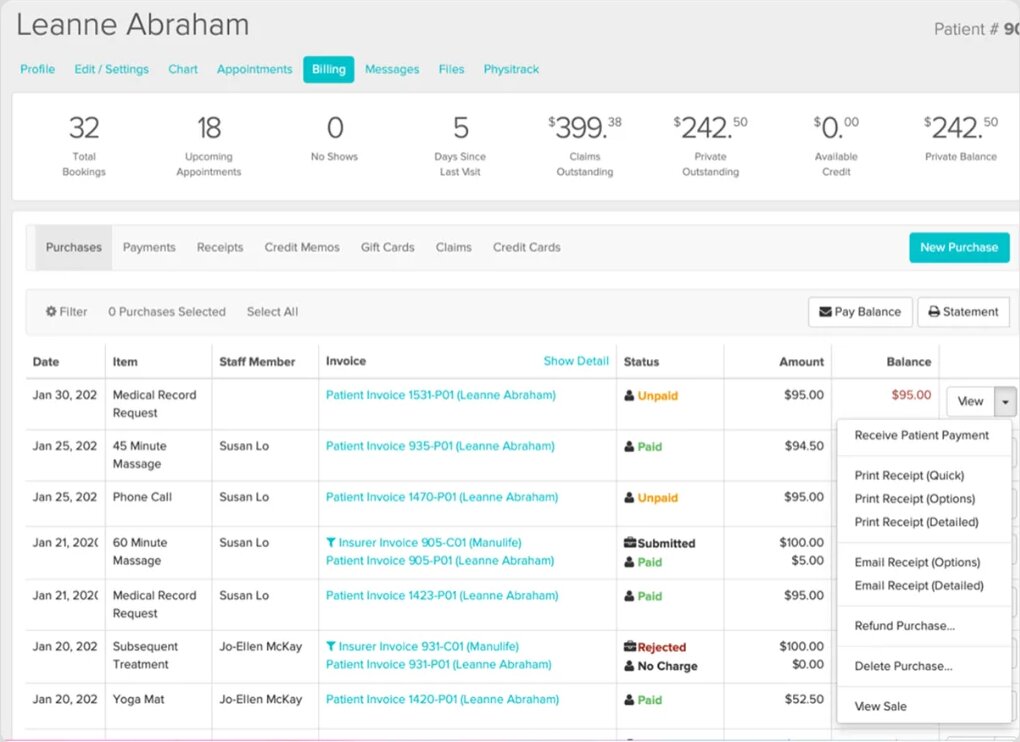Click the briefcase icon next to Submitted
The width and height of the screenshot is (1020, 742).
click(630, 543)
